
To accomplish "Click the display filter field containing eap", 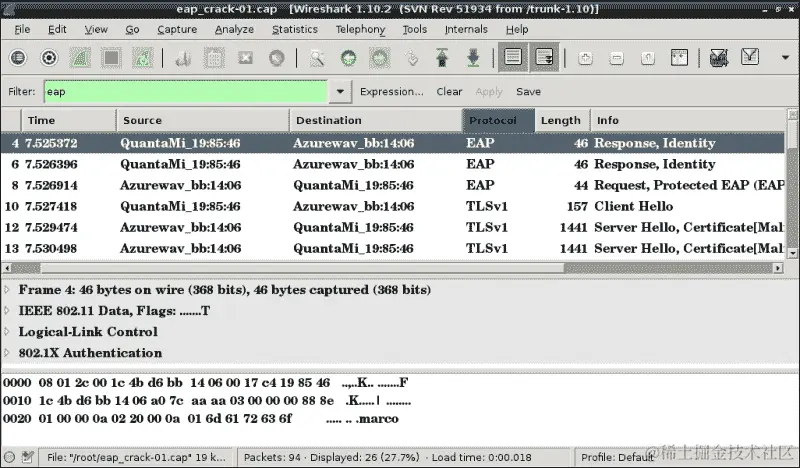I will 186,92.
